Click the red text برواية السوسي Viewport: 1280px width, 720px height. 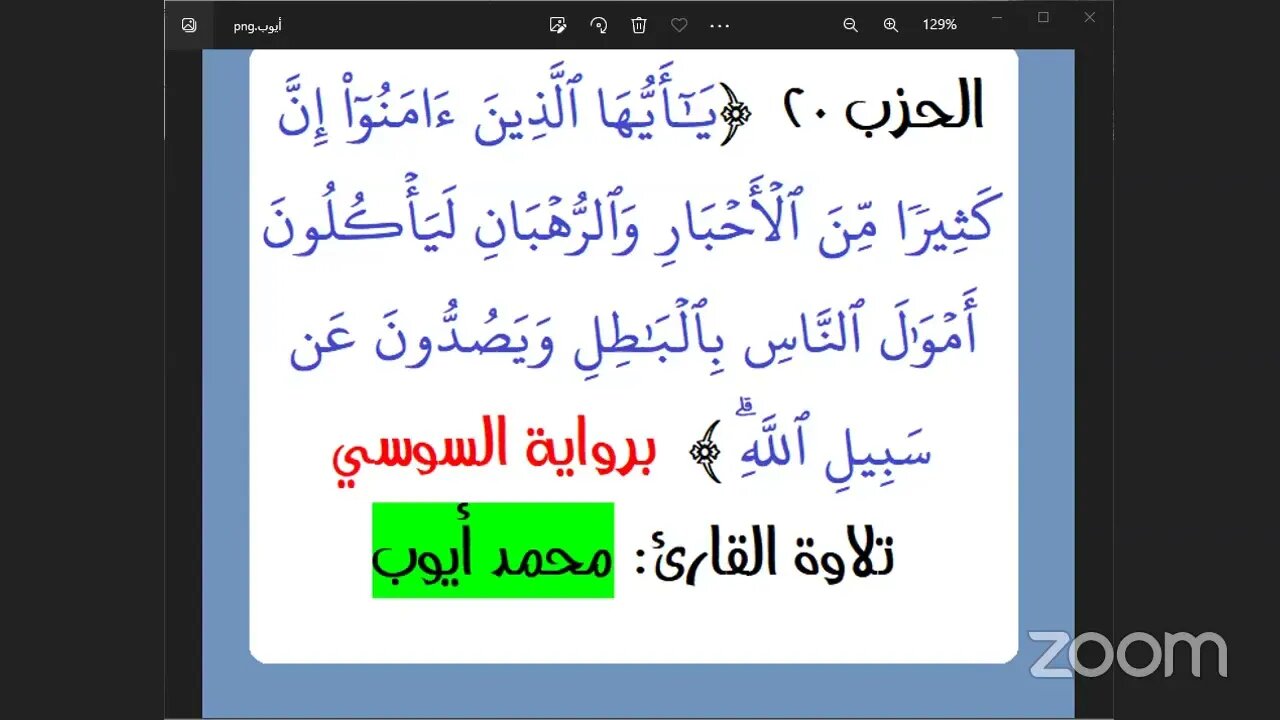click(x=494, y=453)
